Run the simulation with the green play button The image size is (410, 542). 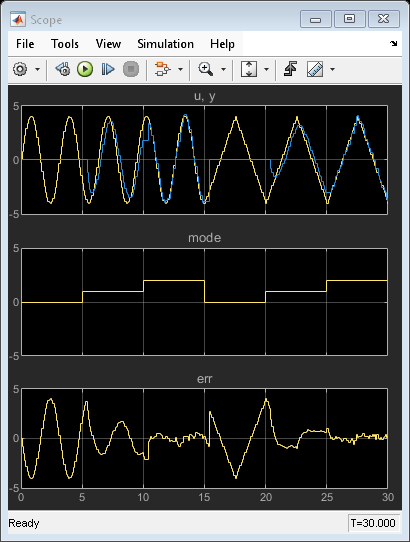click(x=85, y=69)
